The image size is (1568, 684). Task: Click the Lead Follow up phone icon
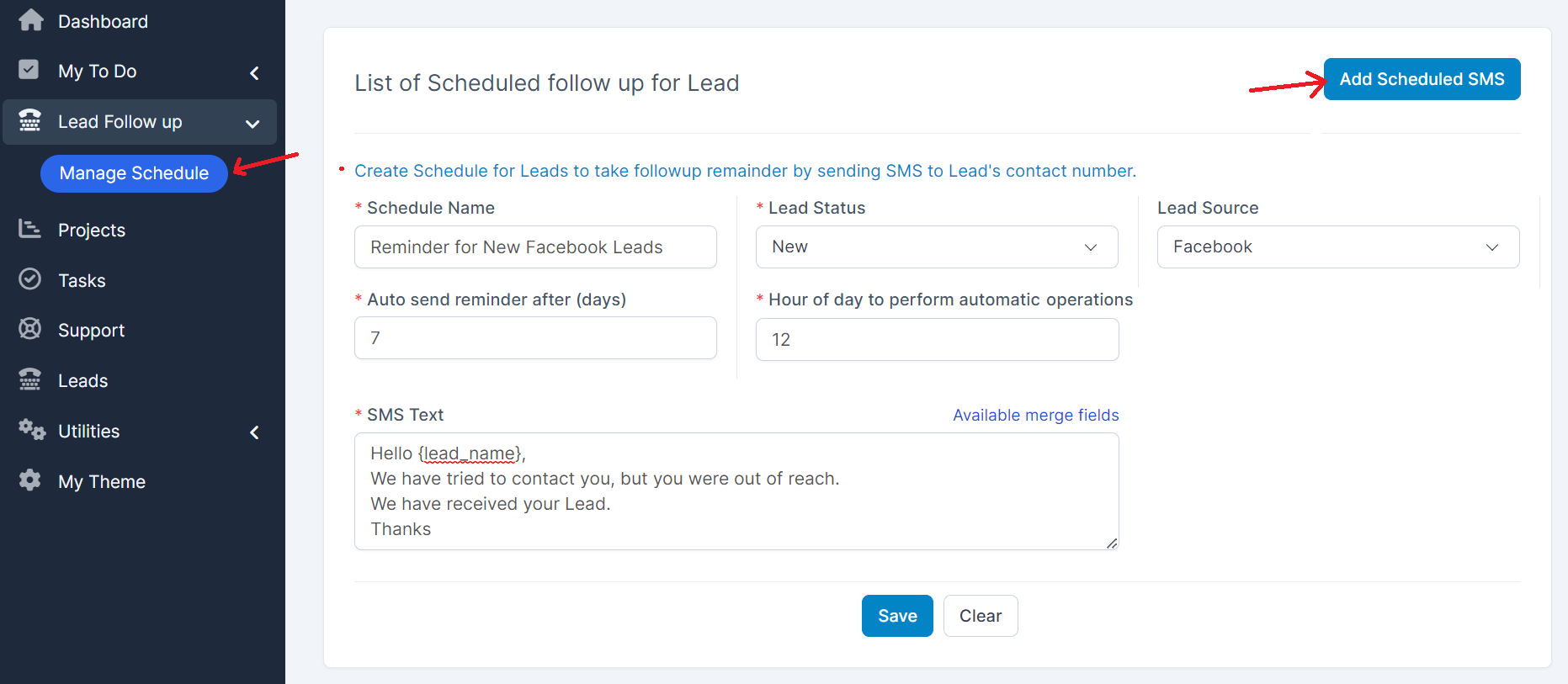point(30,120)
